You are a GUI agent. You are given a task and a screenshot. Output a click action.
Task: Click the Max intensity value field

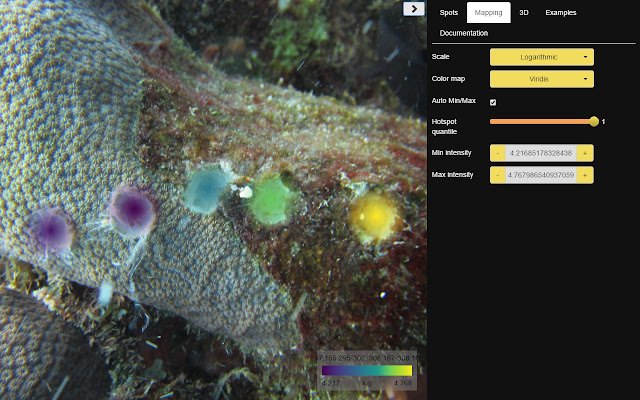(x=540, y=175)
